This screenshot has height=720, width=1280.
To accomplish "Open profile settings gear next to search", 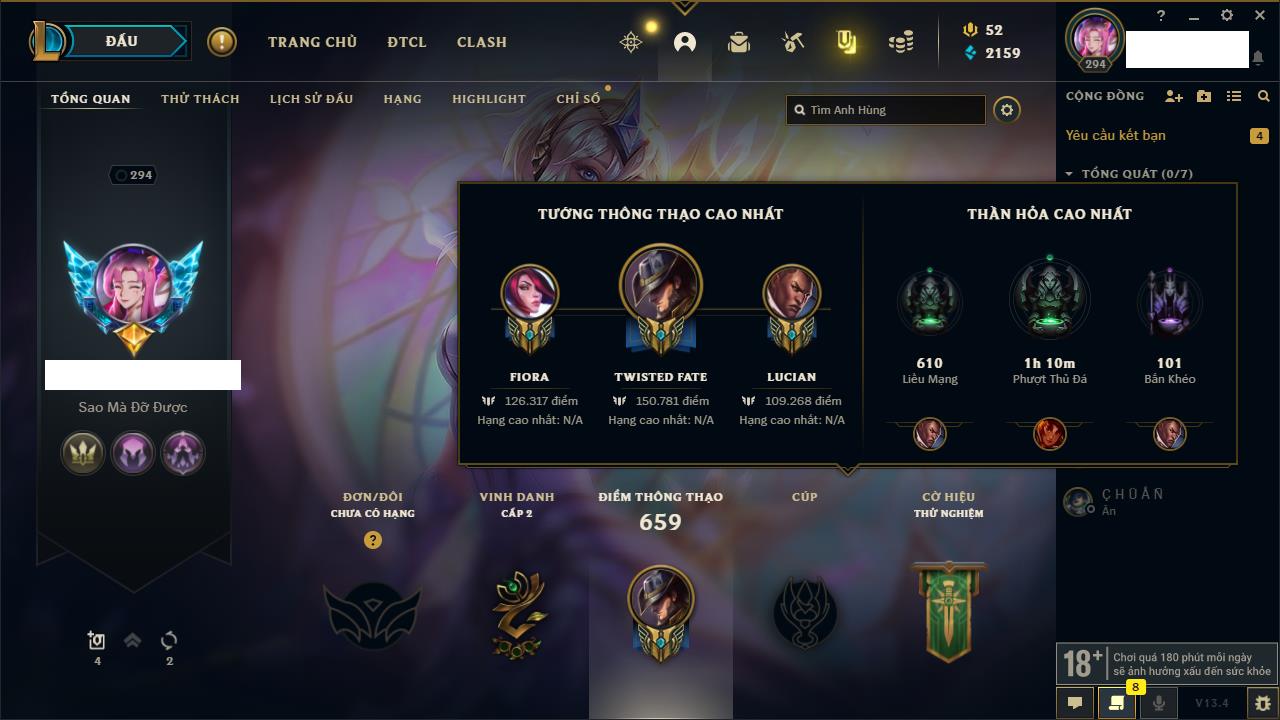I will click(1007, 110).
